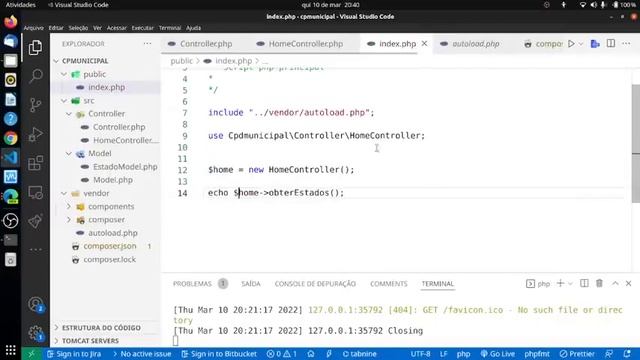The image size is (640, 360).
Task: Open Run and Debug view
Action: pos(36,134)
